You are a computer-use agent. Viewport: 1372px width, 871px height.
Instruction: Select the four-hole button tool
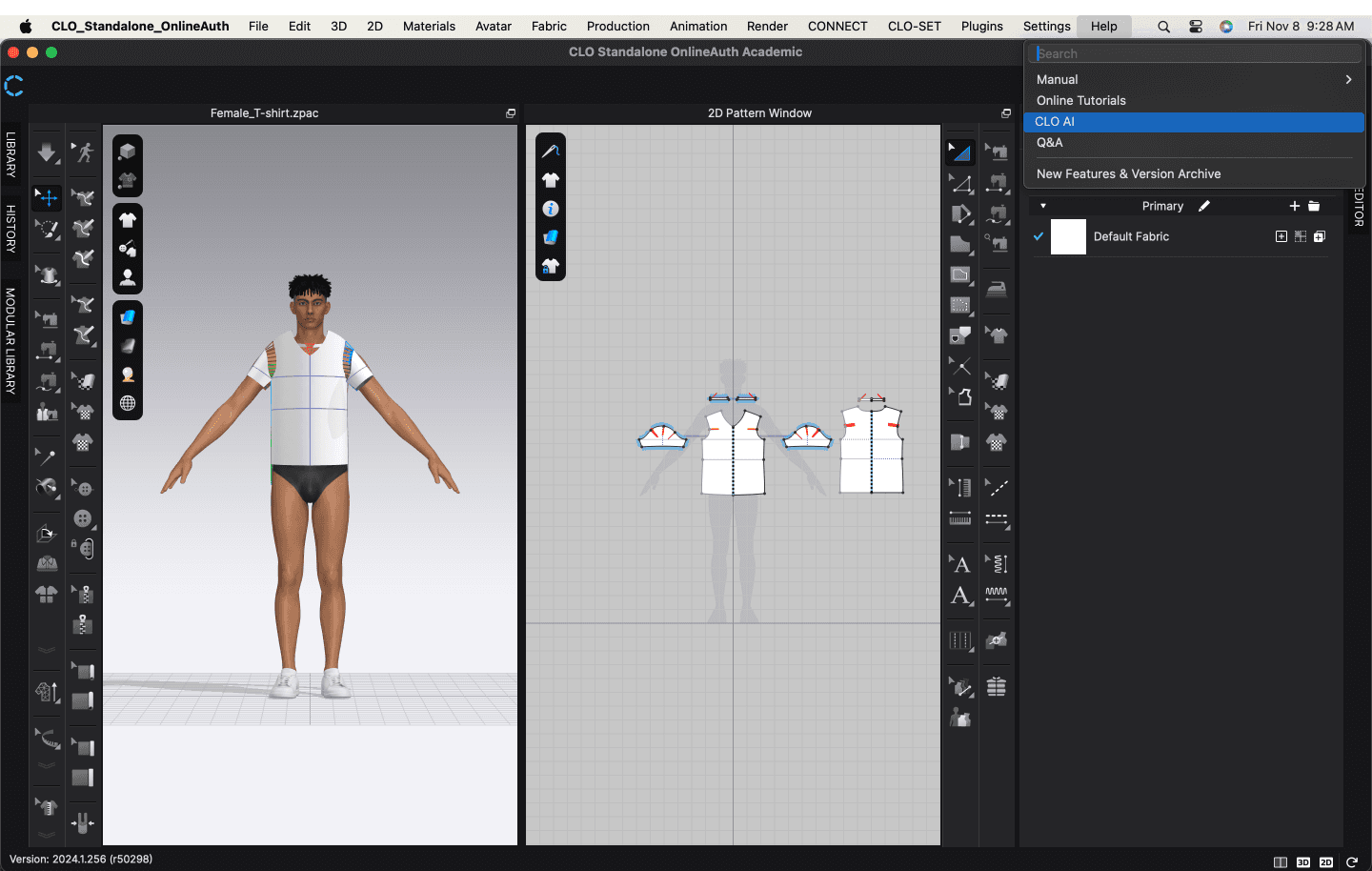click(x=84, y=519)
